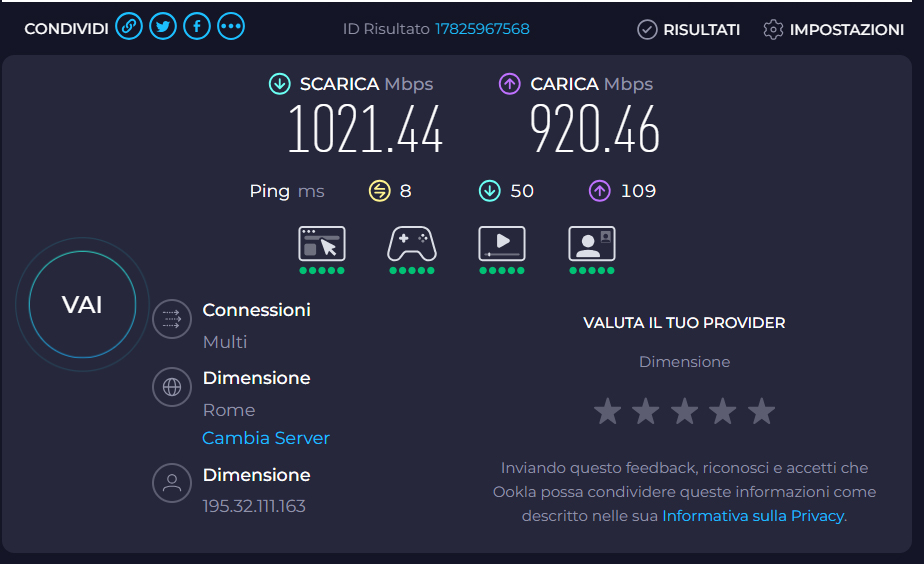Image resolution: width=924 pixels, height=564 pixels.
Task: Click the globe server icon
Action: tap(172, 387)
